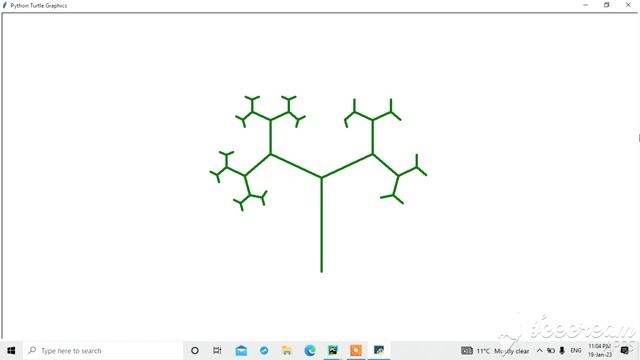The width and height of the screenshot is (640, 360).
Task: Click the turtle window feather title icon
Action: point(5,5)
